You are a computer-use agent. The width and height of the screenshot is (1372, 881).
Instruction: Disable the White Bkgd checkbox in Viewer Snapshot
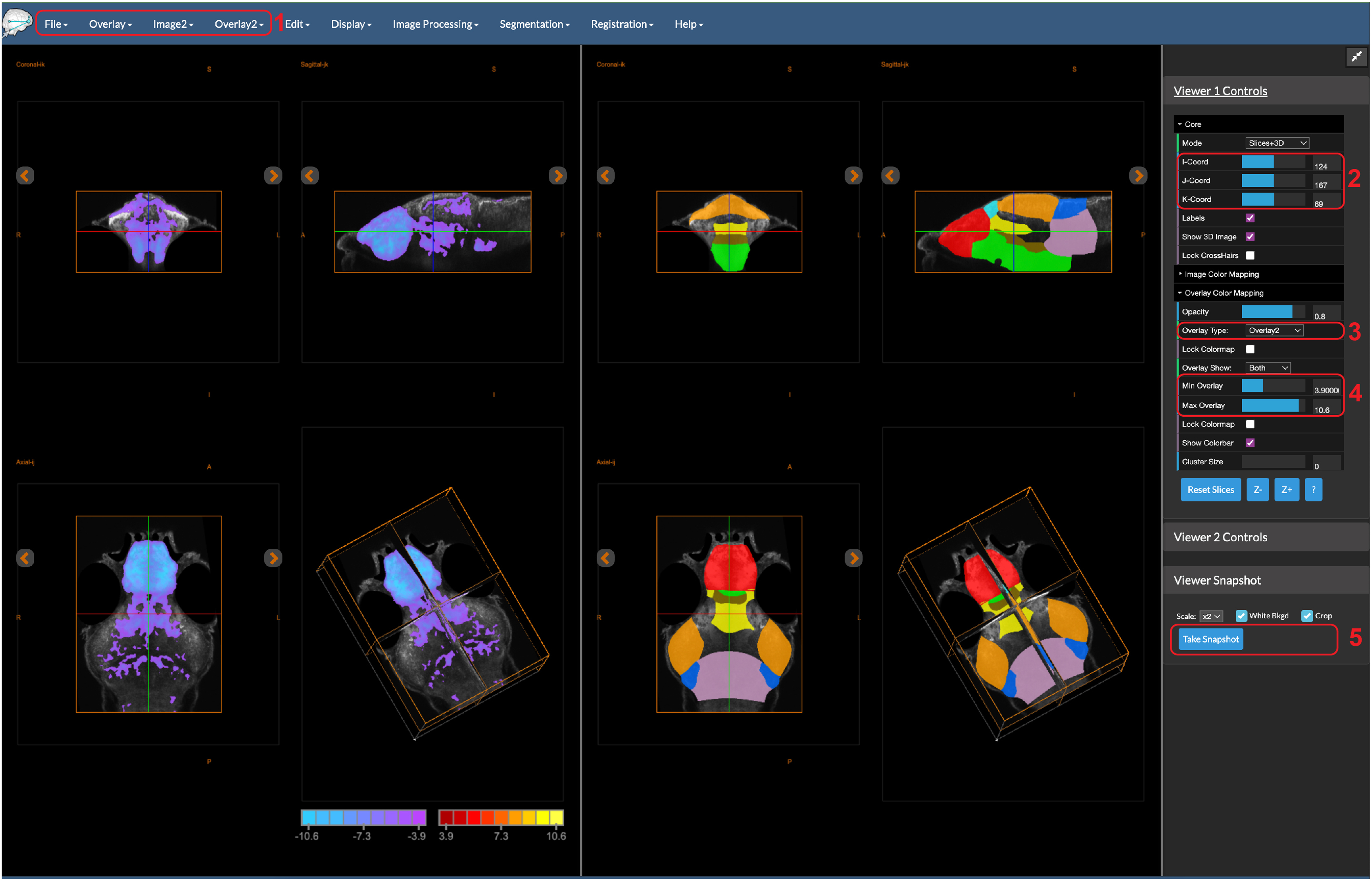click(1241, 615)
